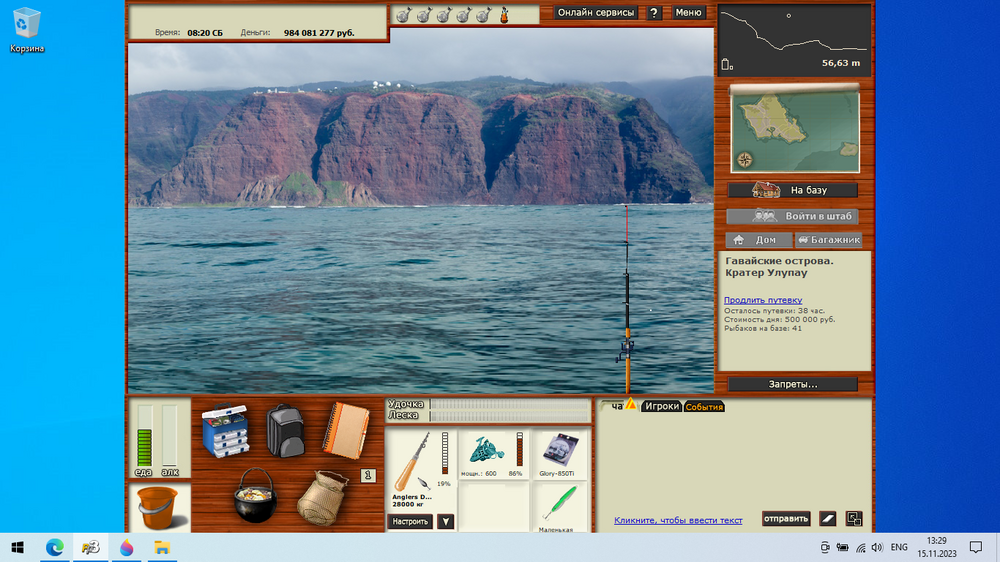Send message with отправить
Image resolution: width=1000 pixels, height=562 pixels.
point(786,519)
